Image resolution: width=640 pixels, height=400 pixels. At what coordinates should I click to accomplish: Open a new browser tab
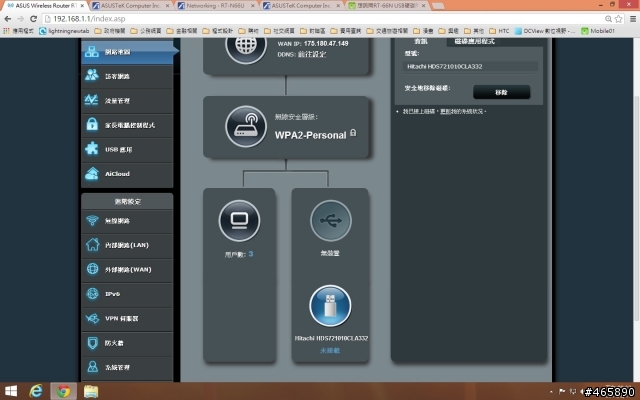click(438, 6)
